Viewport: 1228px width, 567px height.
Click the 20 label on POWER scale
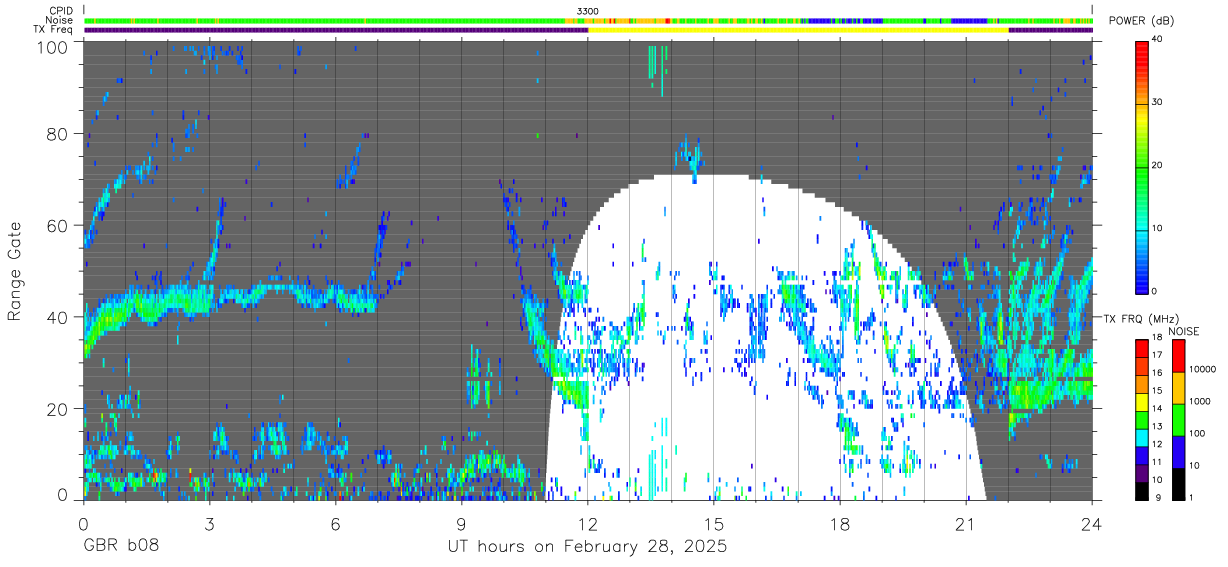pyautogui.click(x=1158, y=165)
